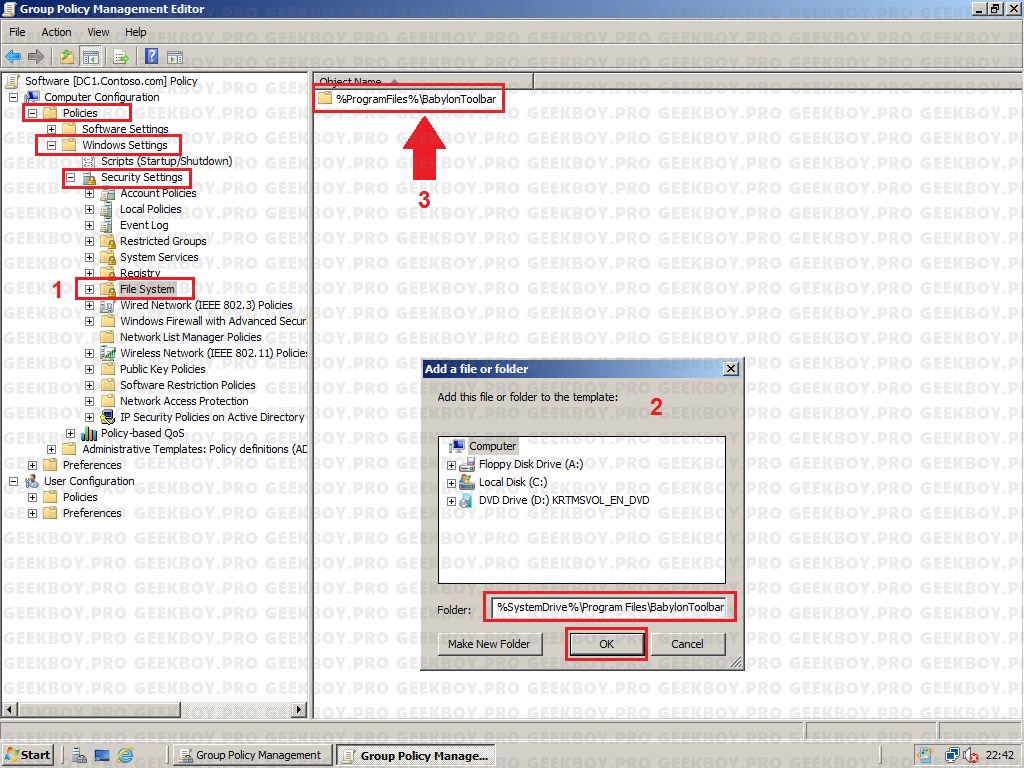This screenshot has width=1024, height=768.
Task: Expand the Software Restriction Policies node
Action: tap(89, 385)
